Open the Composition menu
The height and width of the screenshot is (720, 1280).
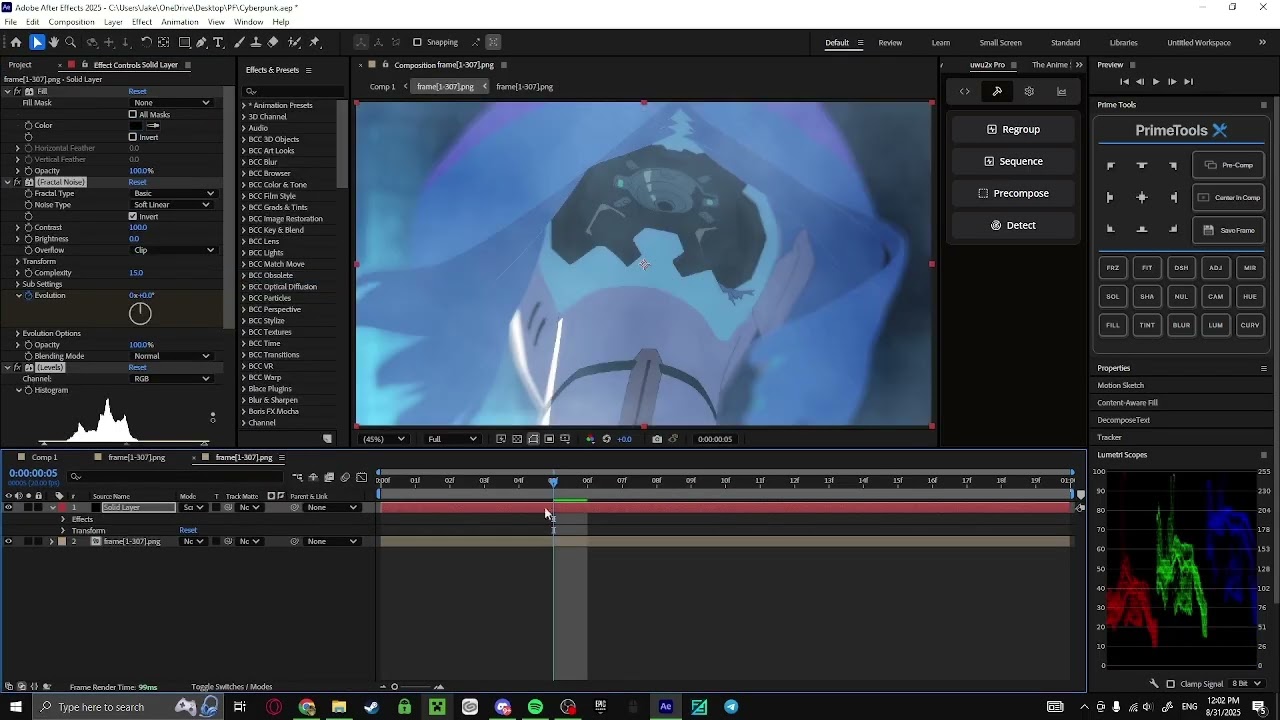point(72,22)
